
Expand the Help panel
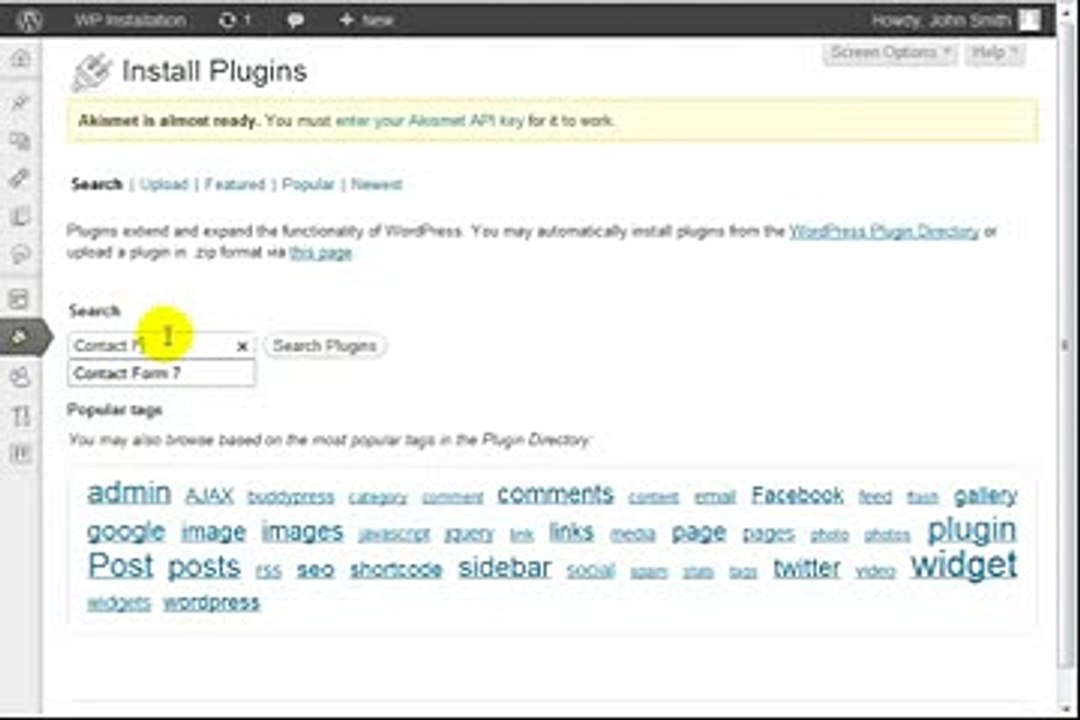[x=995, y=53]
